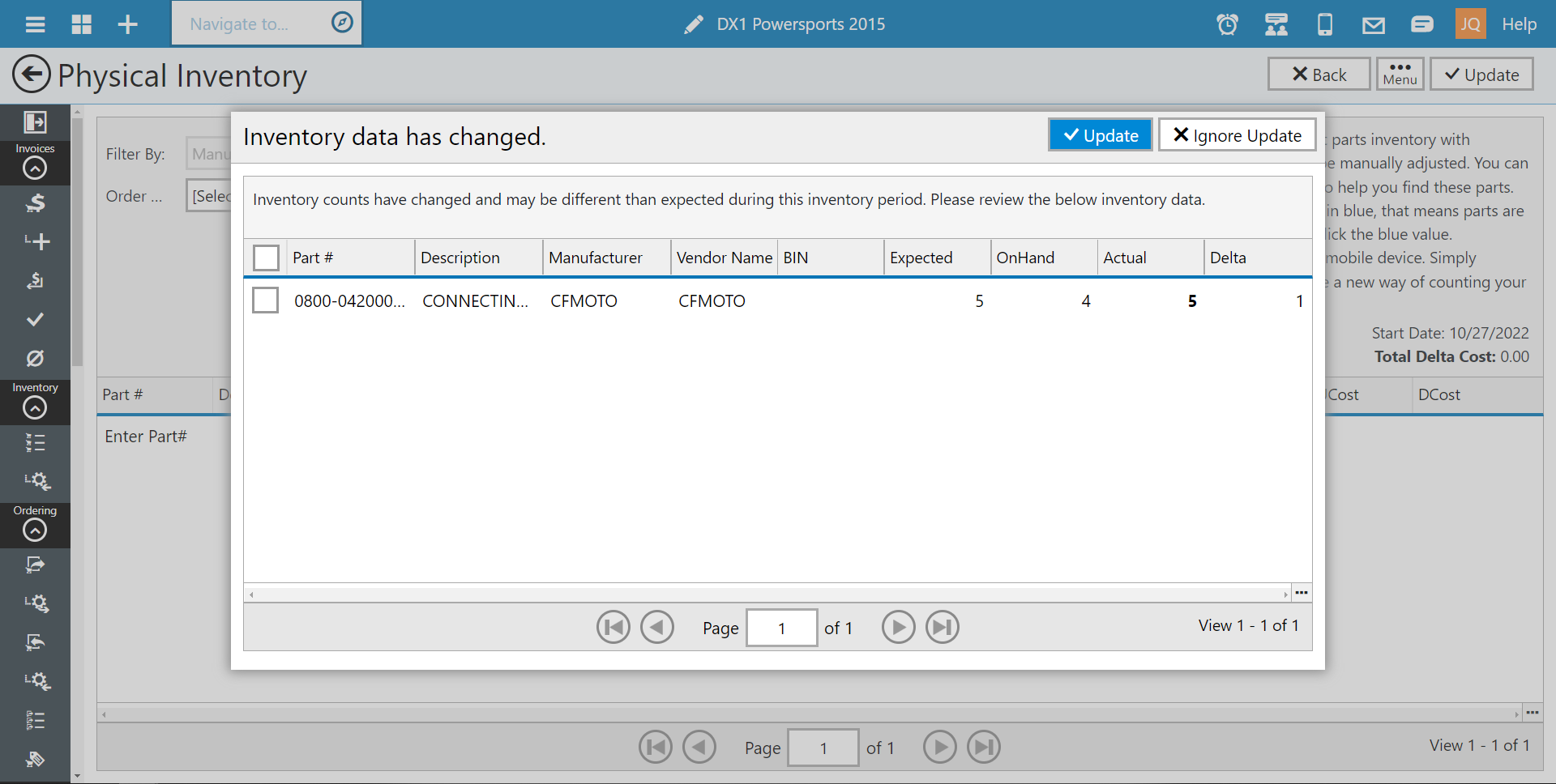Click the OnHand column header
Image resolution: width=1556 pixels, height=784 pixels.
[x=1044, y=258]
